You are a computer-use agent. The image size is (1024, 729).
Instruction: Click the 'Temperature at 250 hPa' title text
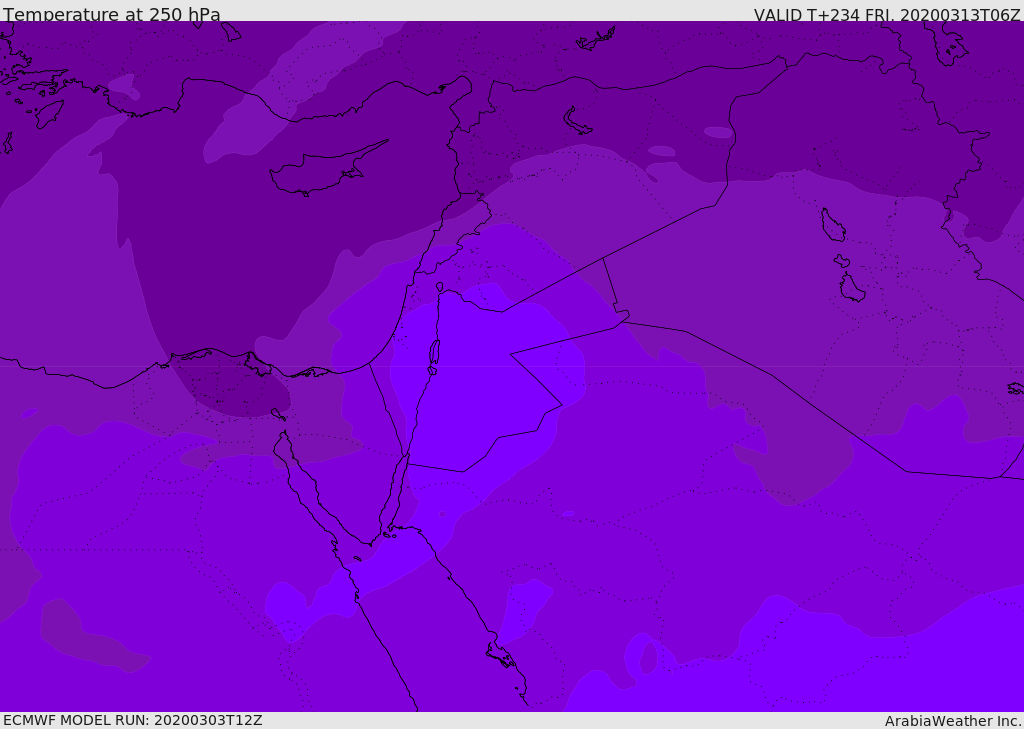[112, 14]
